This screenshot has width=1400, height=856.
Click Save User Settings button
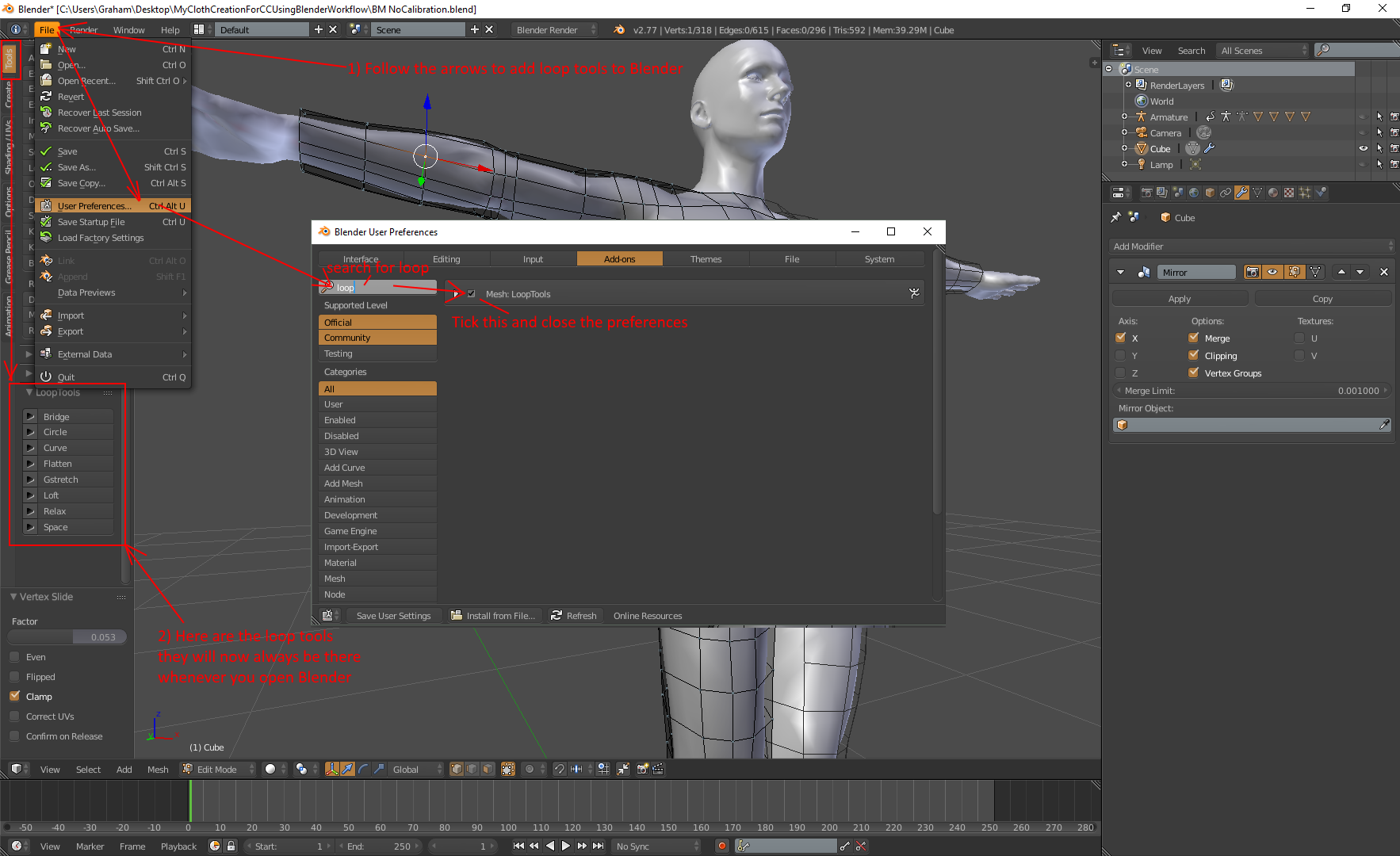(x=393, y=616)
